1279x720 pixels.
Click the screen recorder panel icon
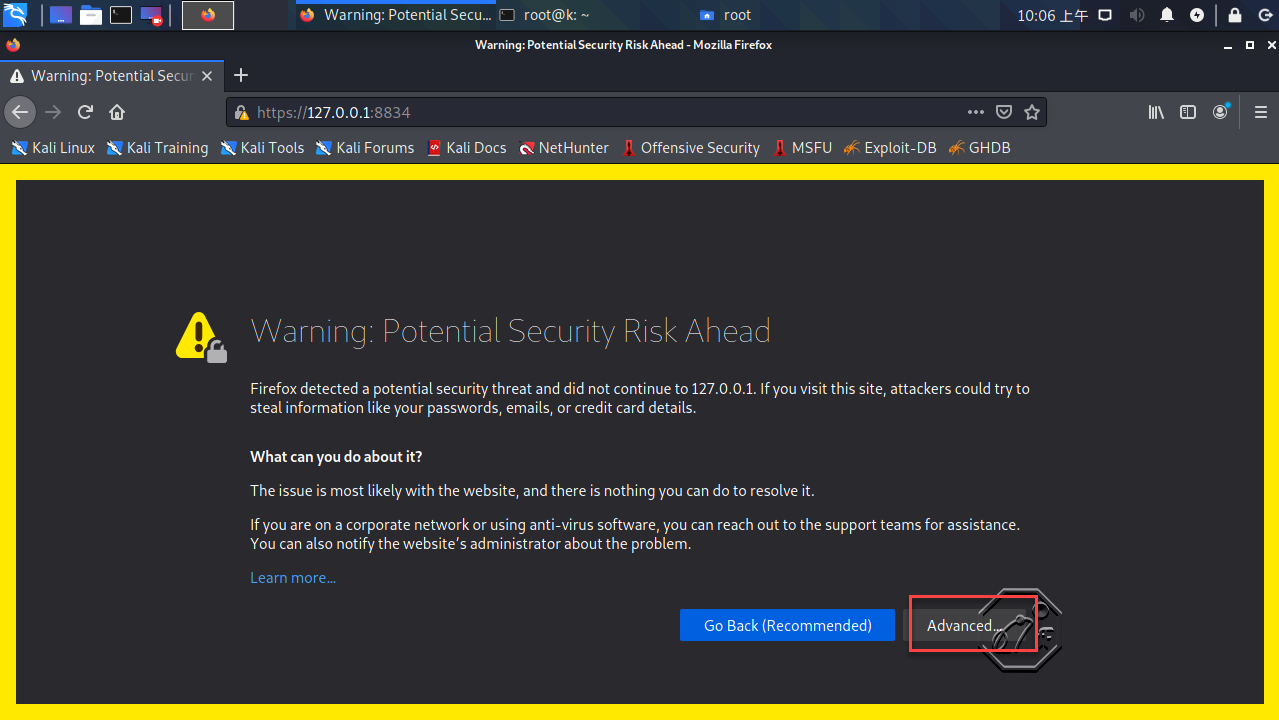point(151,15)
